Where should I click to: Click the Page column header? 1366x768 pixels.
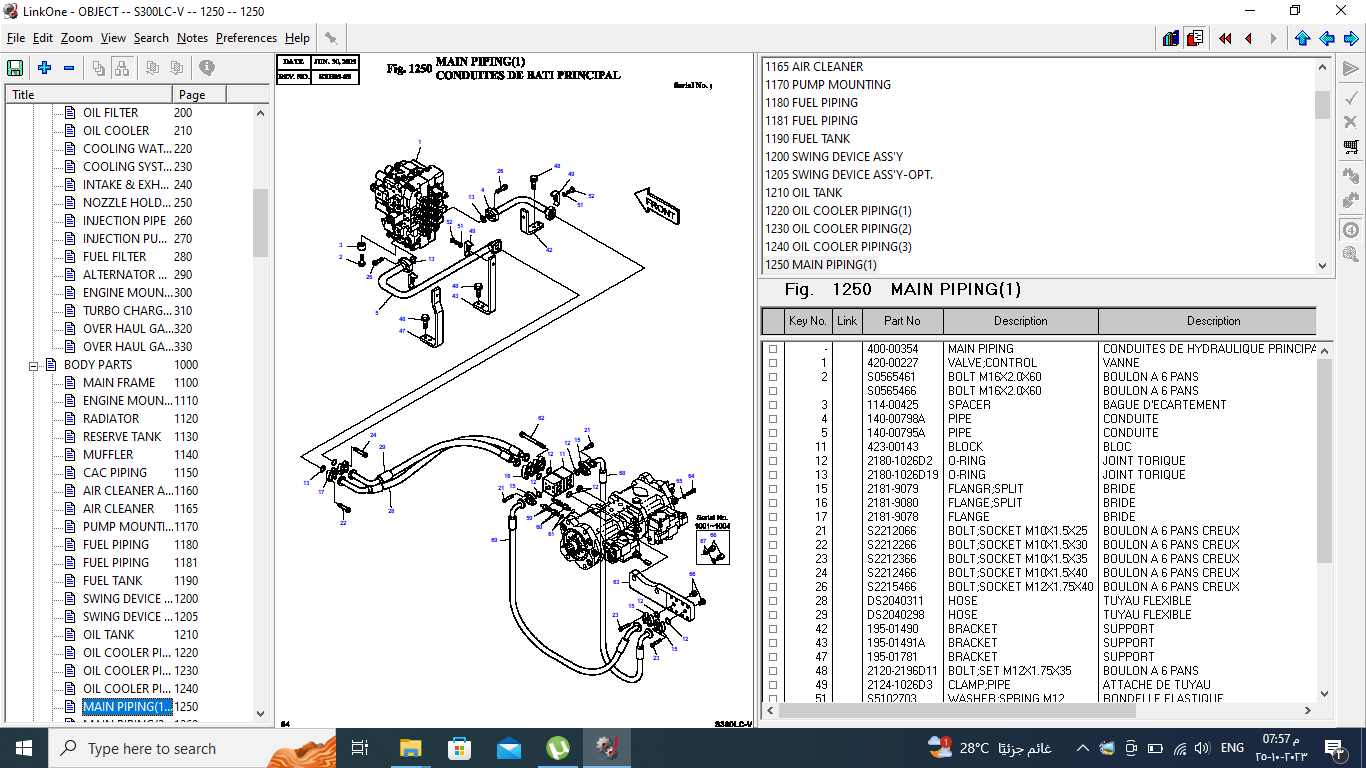(x=200, y=94)
